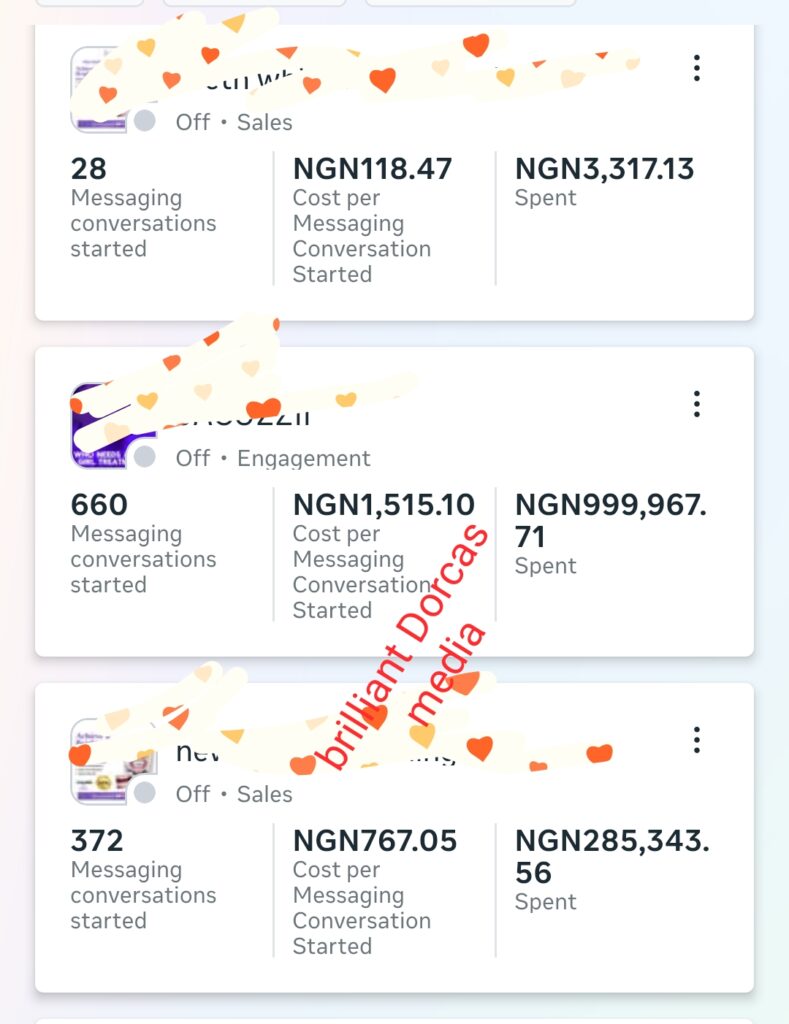Screen dimensions: 789x1024
Task: Select the NGN1,515.10 cost per conversation metric
Action: coord(384,556)
